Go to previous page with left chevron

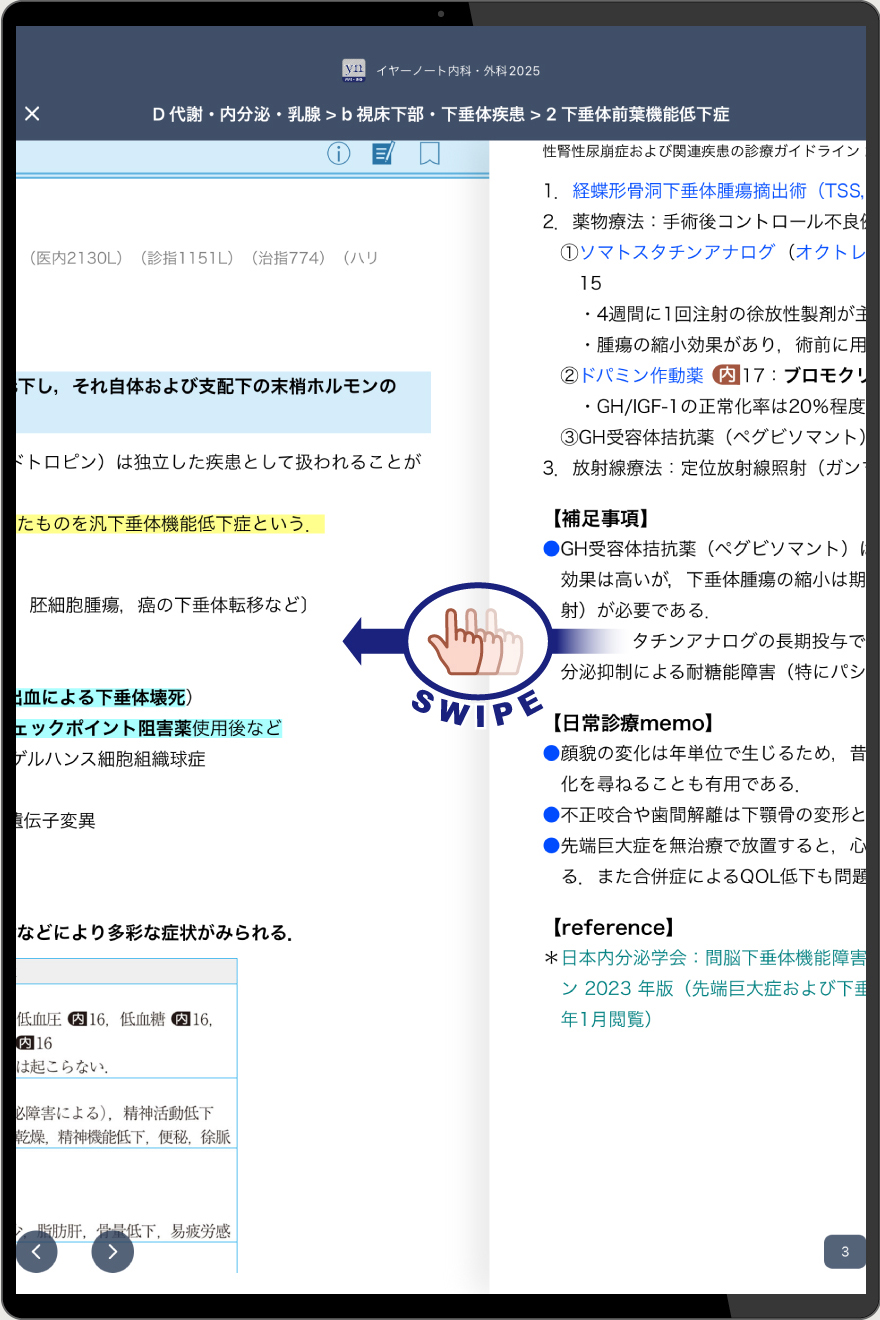coord(36,1251)
